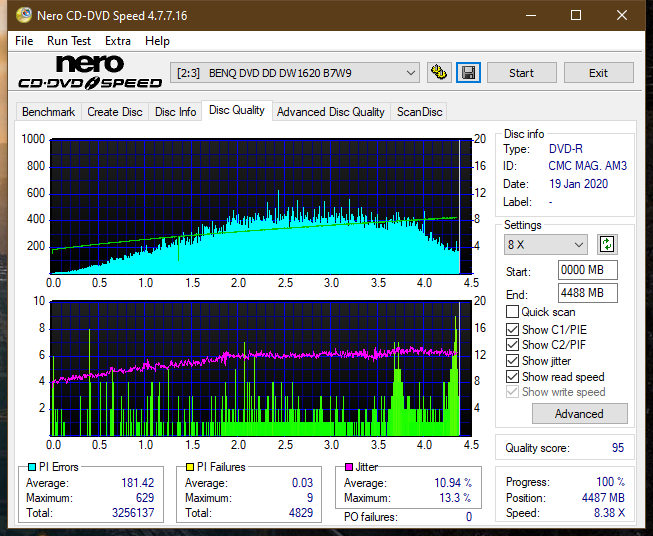This screenshot has height=536, width=653.
Task: Click the Start button
Action: (x=521, y=73)
